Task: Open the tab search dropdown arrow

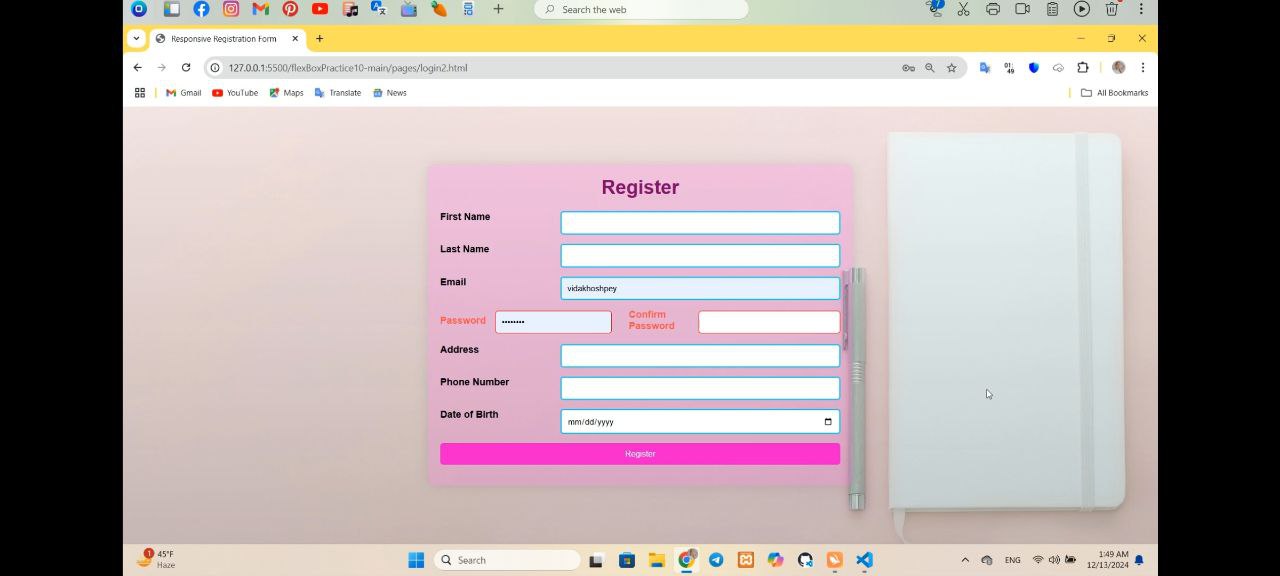Action: (137, 39)
